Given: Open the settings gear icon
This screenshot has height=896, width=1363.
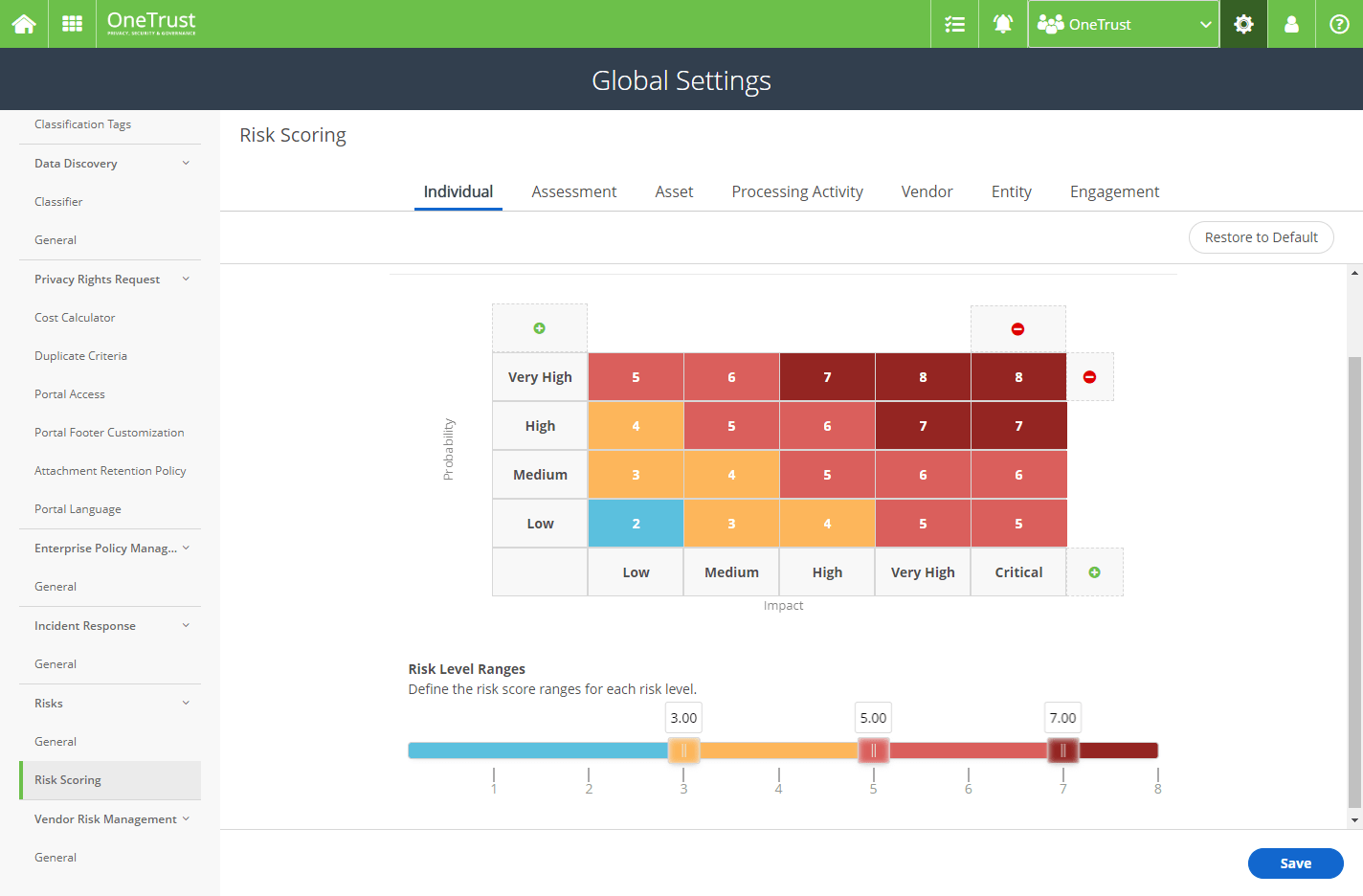Looking at the screenshot, I should (1242, 24).
